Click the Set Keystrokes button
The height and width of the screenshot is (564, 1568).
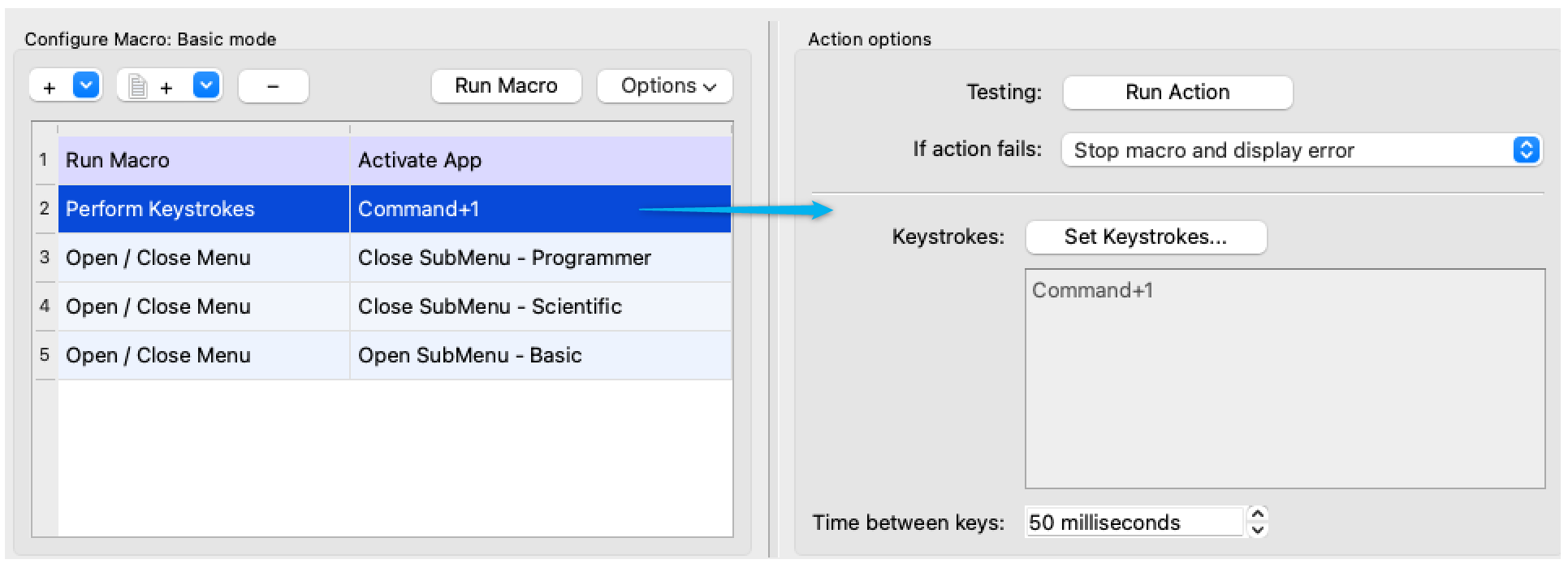point(1145,237)
